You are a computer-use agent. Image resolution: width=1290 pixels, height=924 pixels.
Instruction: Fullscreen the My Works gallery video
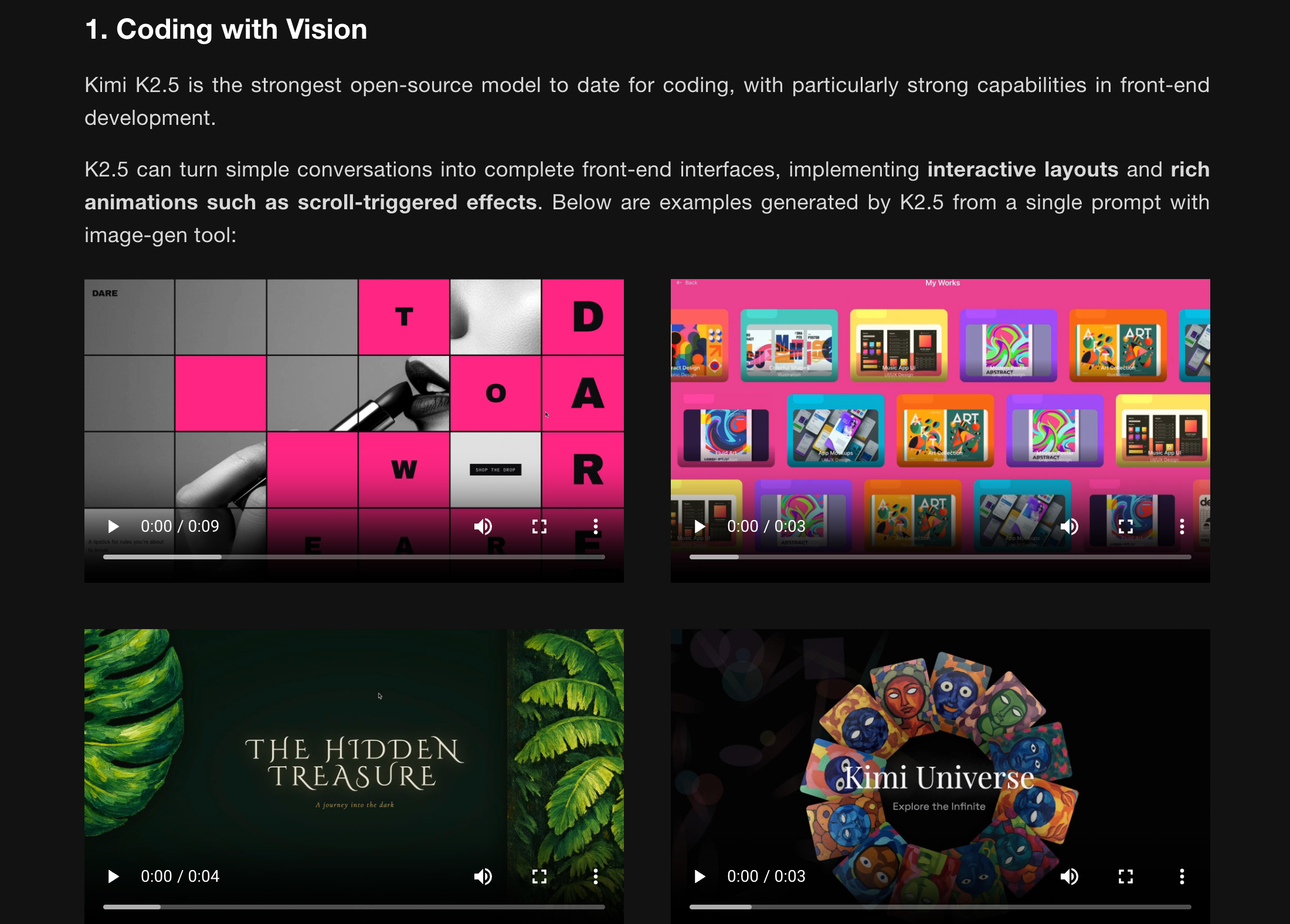(x=1125, y=526)
